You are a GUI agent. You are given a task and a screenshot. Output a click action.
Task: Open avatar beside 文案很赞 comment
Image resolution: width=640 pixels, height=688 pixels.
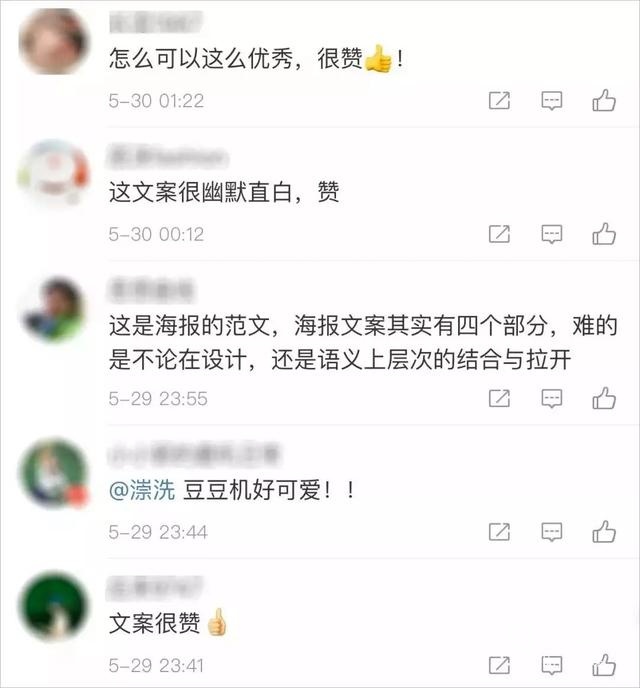[x=54, y=606]
